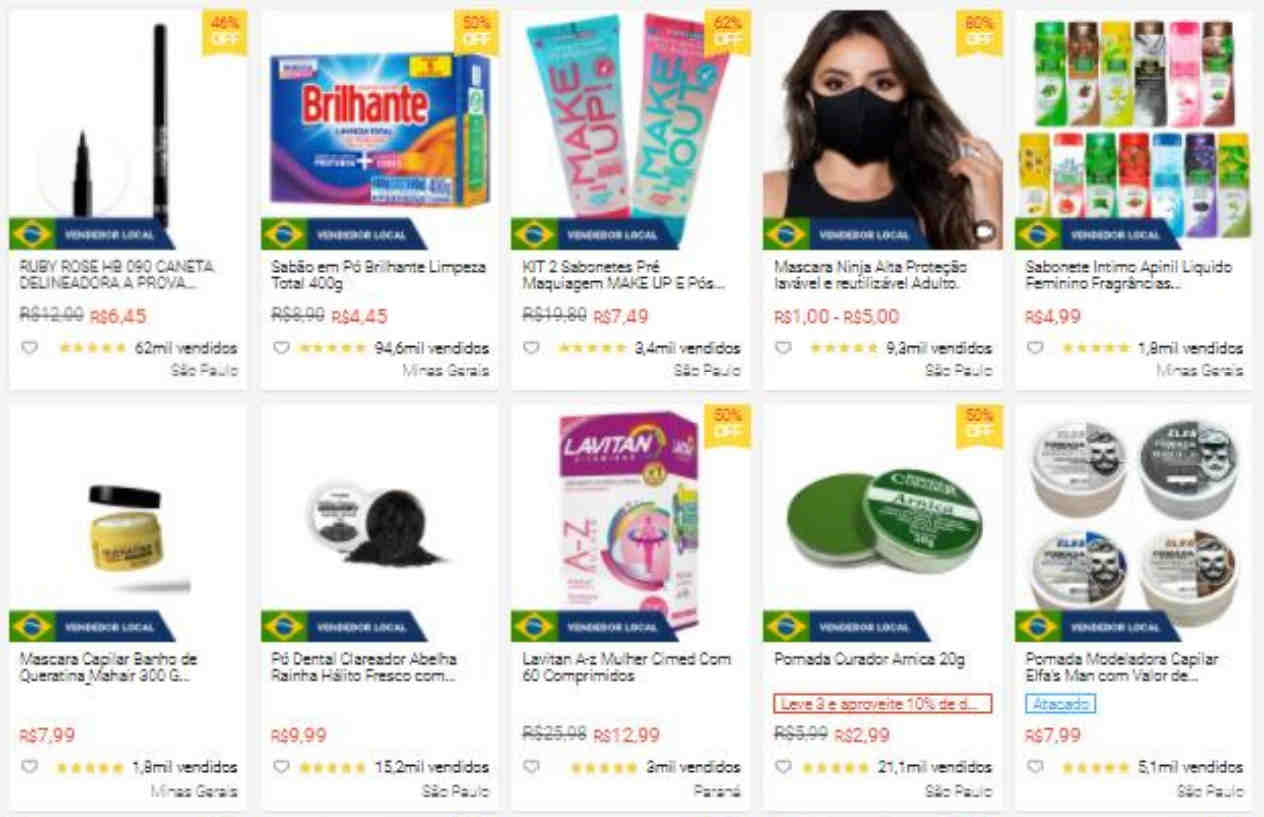
Task: Click Vendedor Local flag badge on Pó Dental
Action: (x=344, y=627)
